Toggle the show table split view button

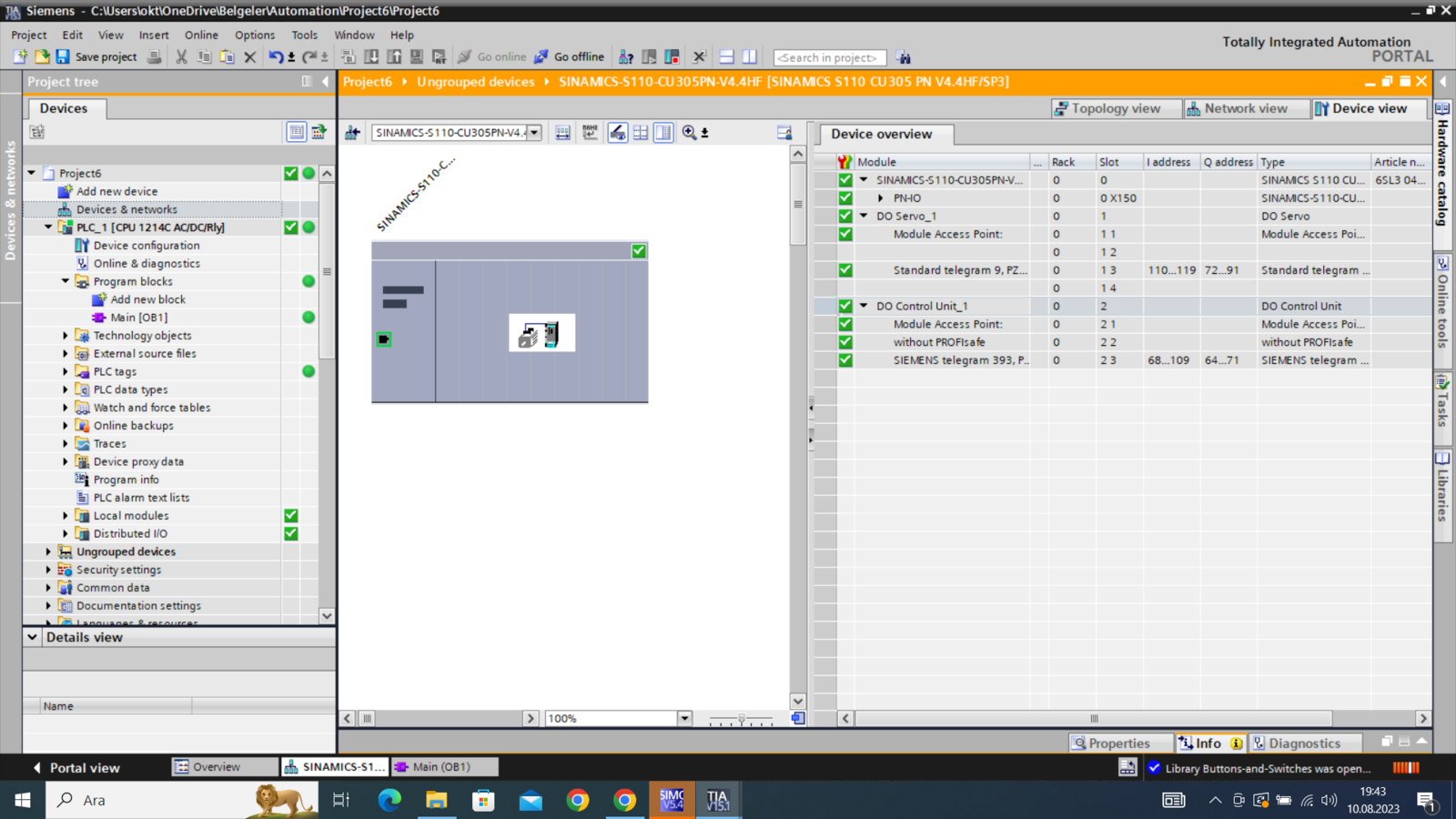pos(663,133)
